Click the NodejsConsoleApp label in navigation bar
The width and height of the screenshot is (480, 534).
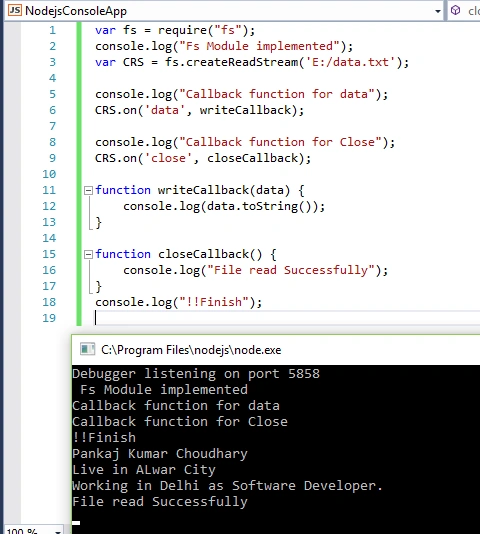pyautogui.click(x=76, y=11)
